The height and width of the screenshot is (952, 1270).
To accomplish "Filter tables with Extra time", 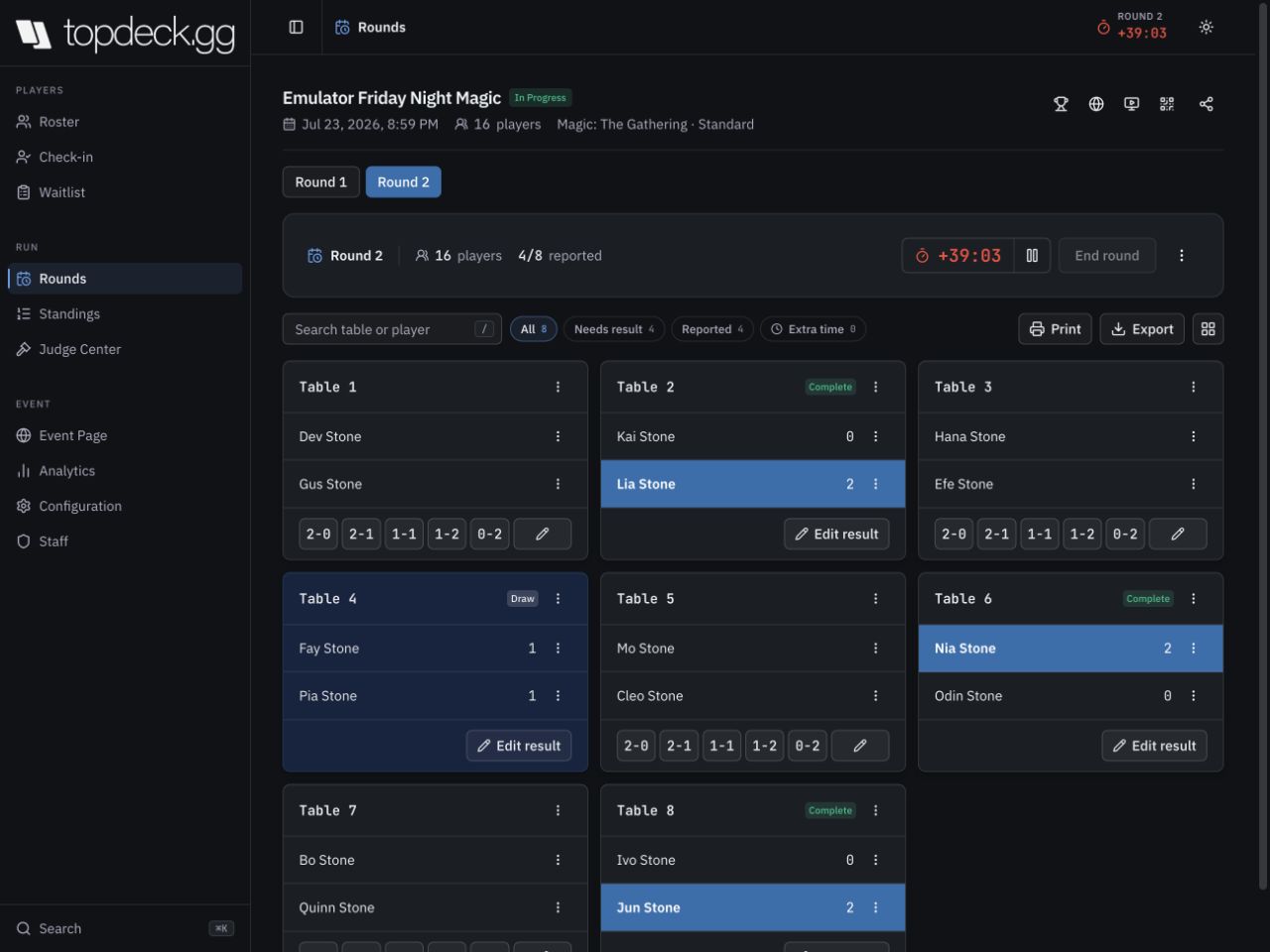I will [814, 329].
